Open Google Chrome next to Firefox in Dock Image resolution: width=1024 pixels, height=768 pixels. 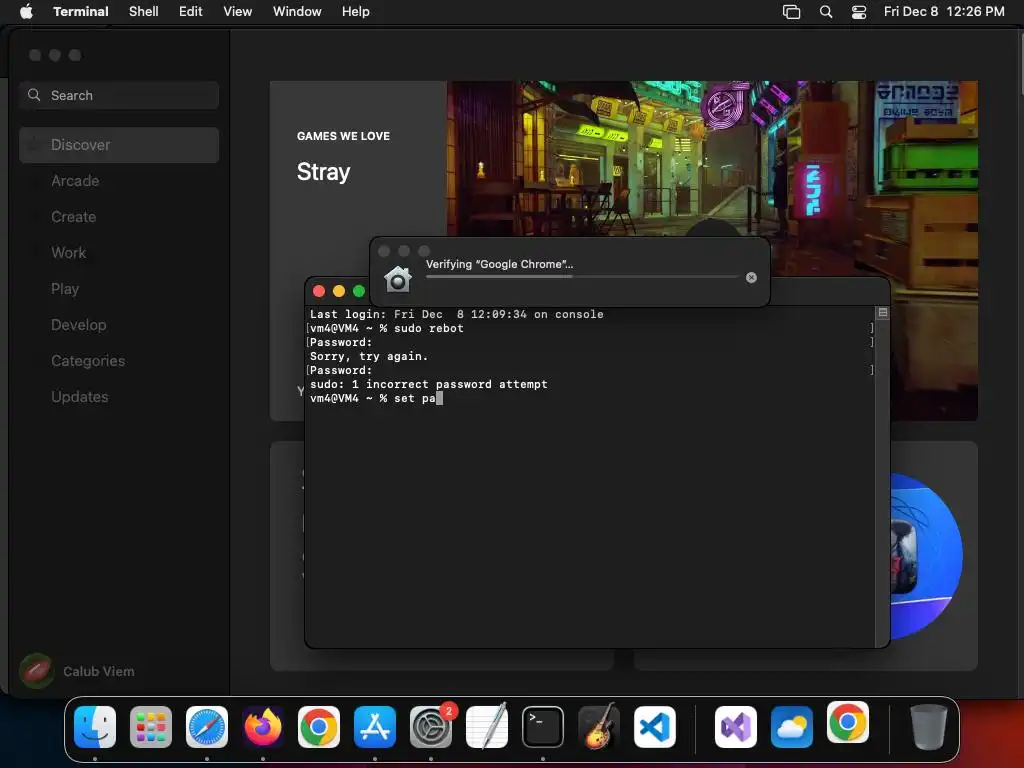coord(319,727)
